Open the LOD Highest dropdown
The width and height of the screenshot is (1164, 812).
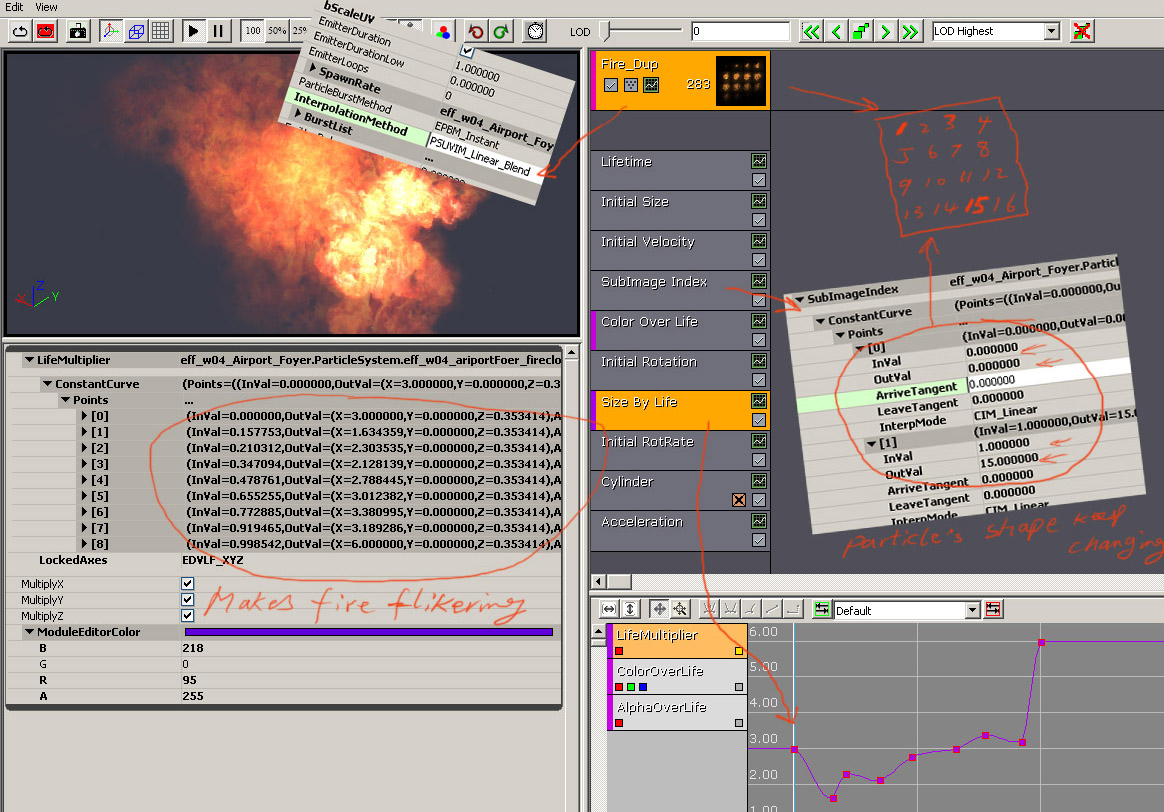click(1051, 31)
